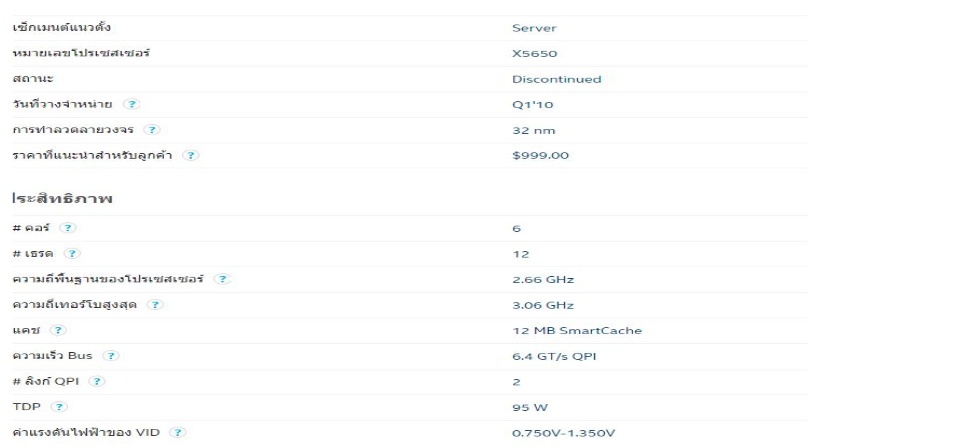960x448 pixels.
Task: Click the help icon beside แคช
Action: point(58,330)
